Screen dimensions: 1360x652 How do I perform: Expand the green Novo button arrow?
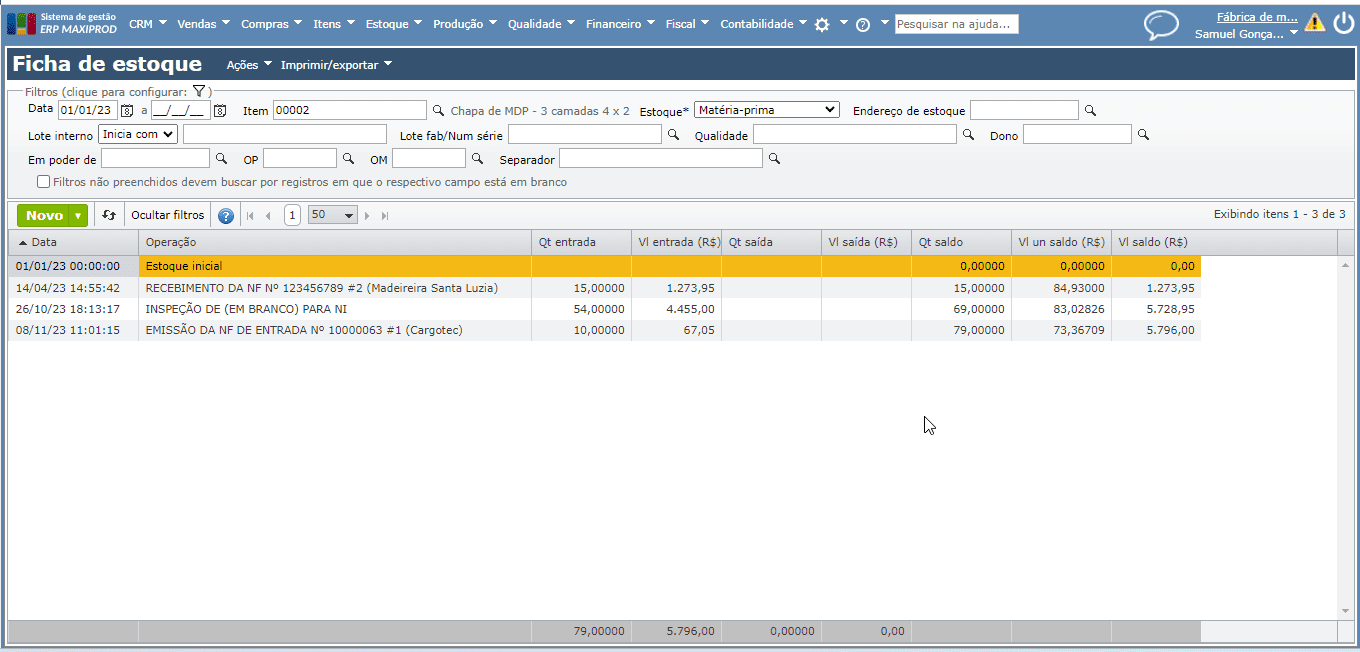click(x=78, y=215)
